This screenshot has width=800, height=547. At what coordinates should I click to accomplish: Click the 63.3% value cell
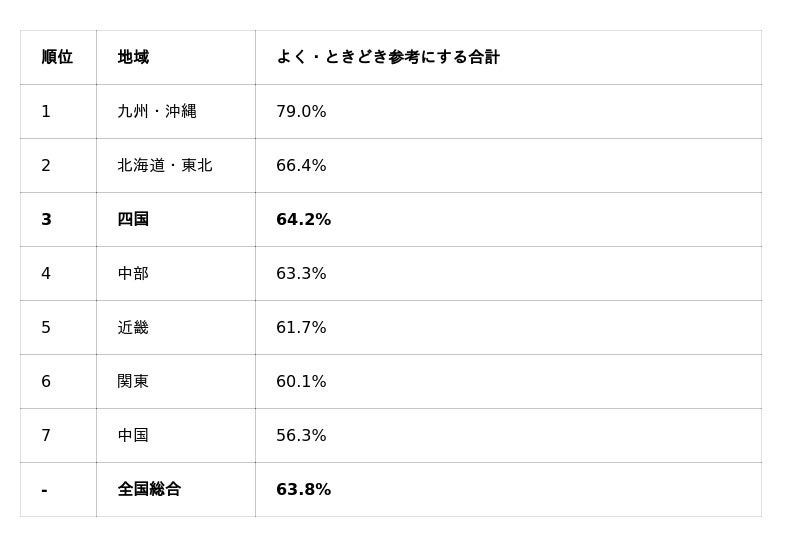[301, 274]
